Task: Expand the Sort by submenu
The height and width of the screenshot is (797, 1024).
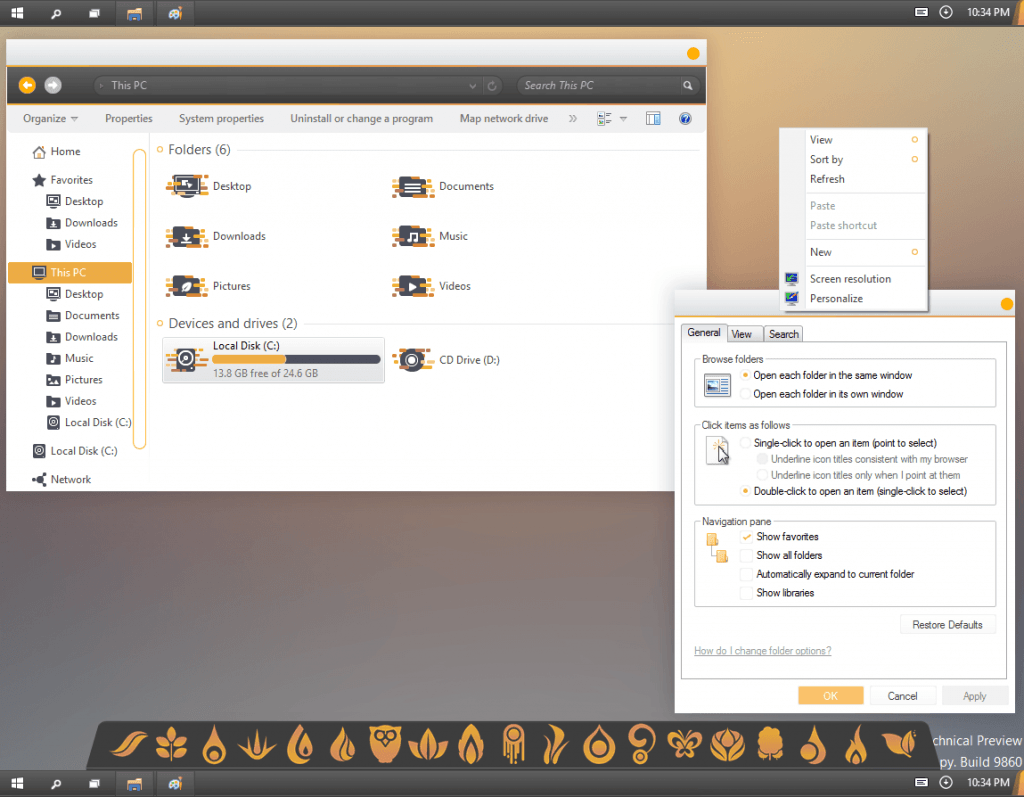Action: pos(826,159)
